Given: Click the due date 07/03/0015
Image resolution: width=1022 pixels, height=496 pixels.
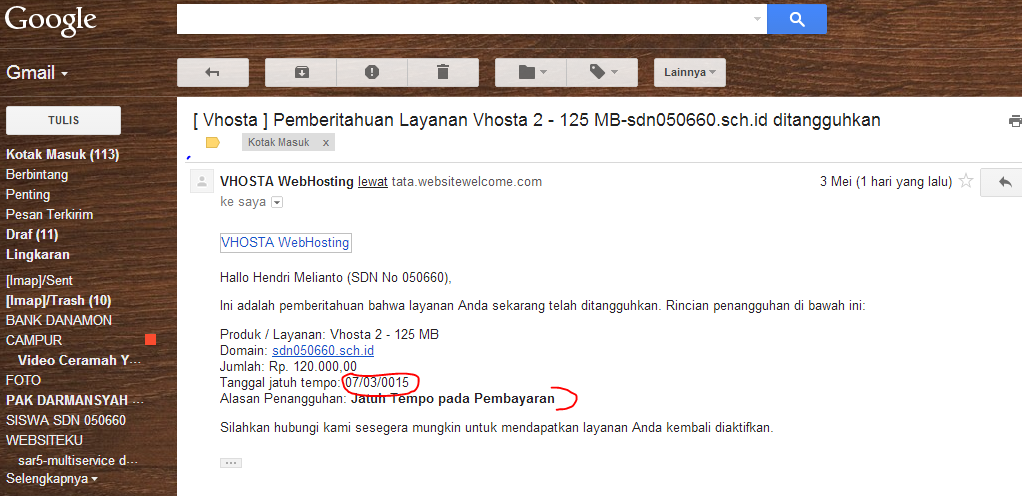Looking at the screenshot, I should coord(377,383).
